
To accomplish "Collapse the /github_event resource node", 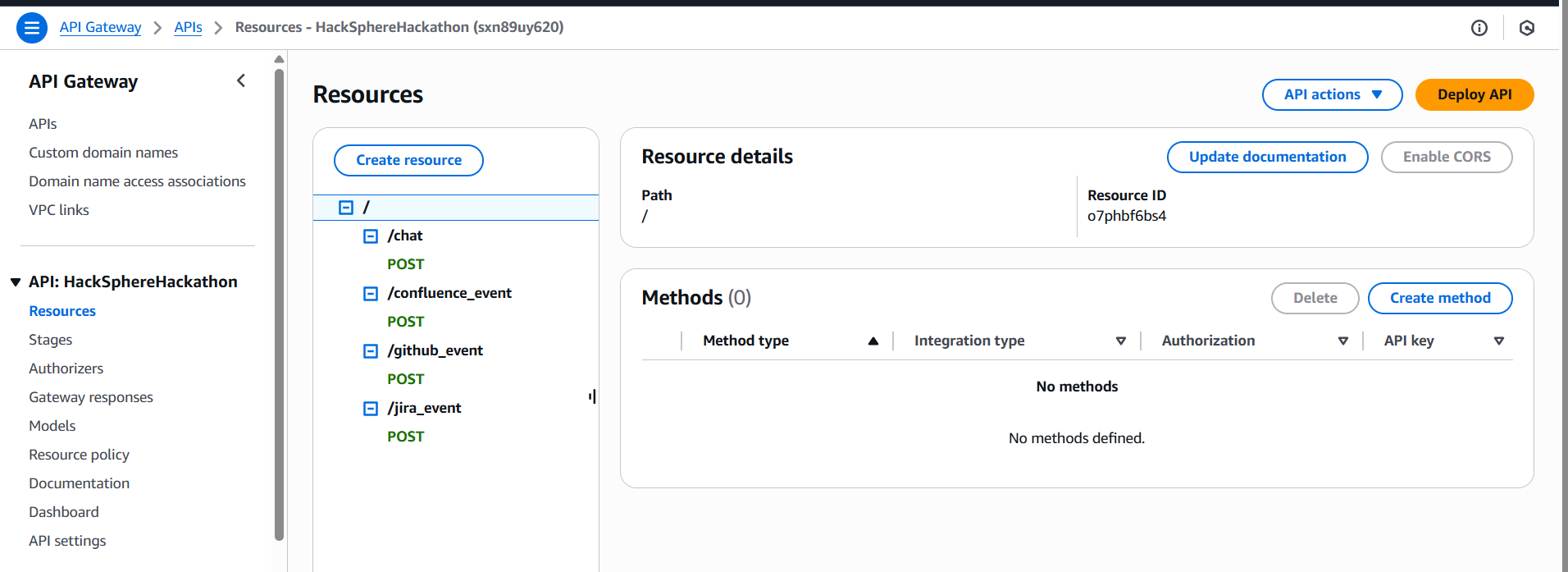I will 371,351.
